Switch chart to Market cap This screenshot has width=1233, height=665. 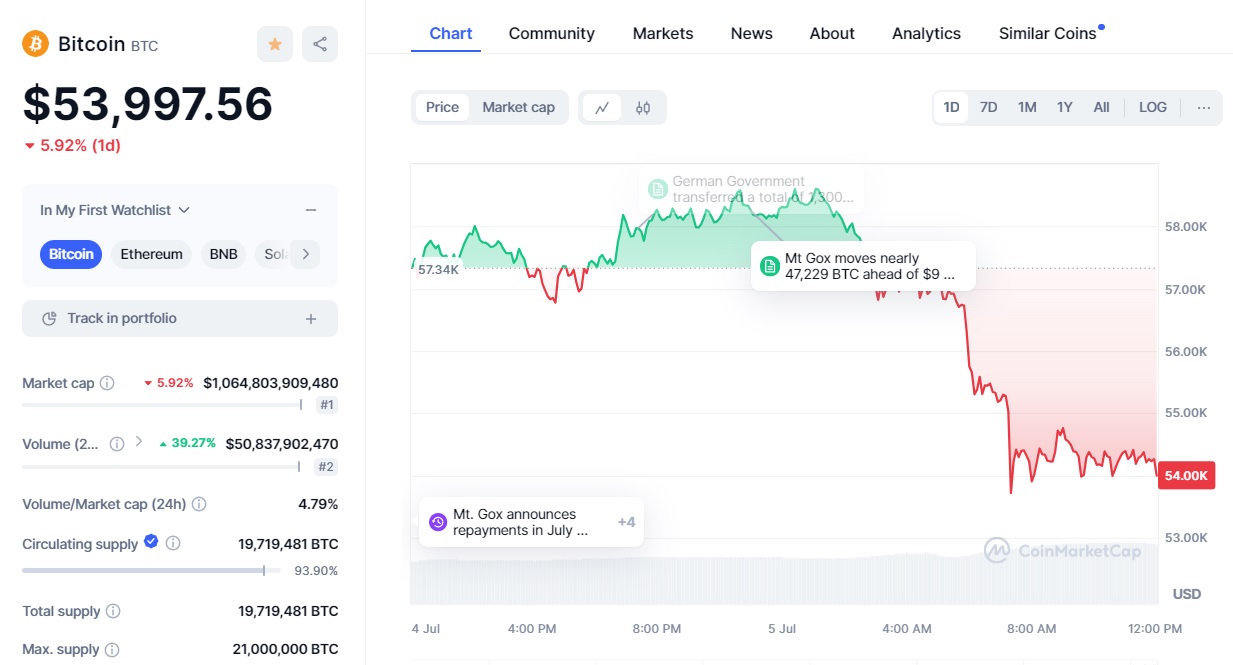pos(518,108)
